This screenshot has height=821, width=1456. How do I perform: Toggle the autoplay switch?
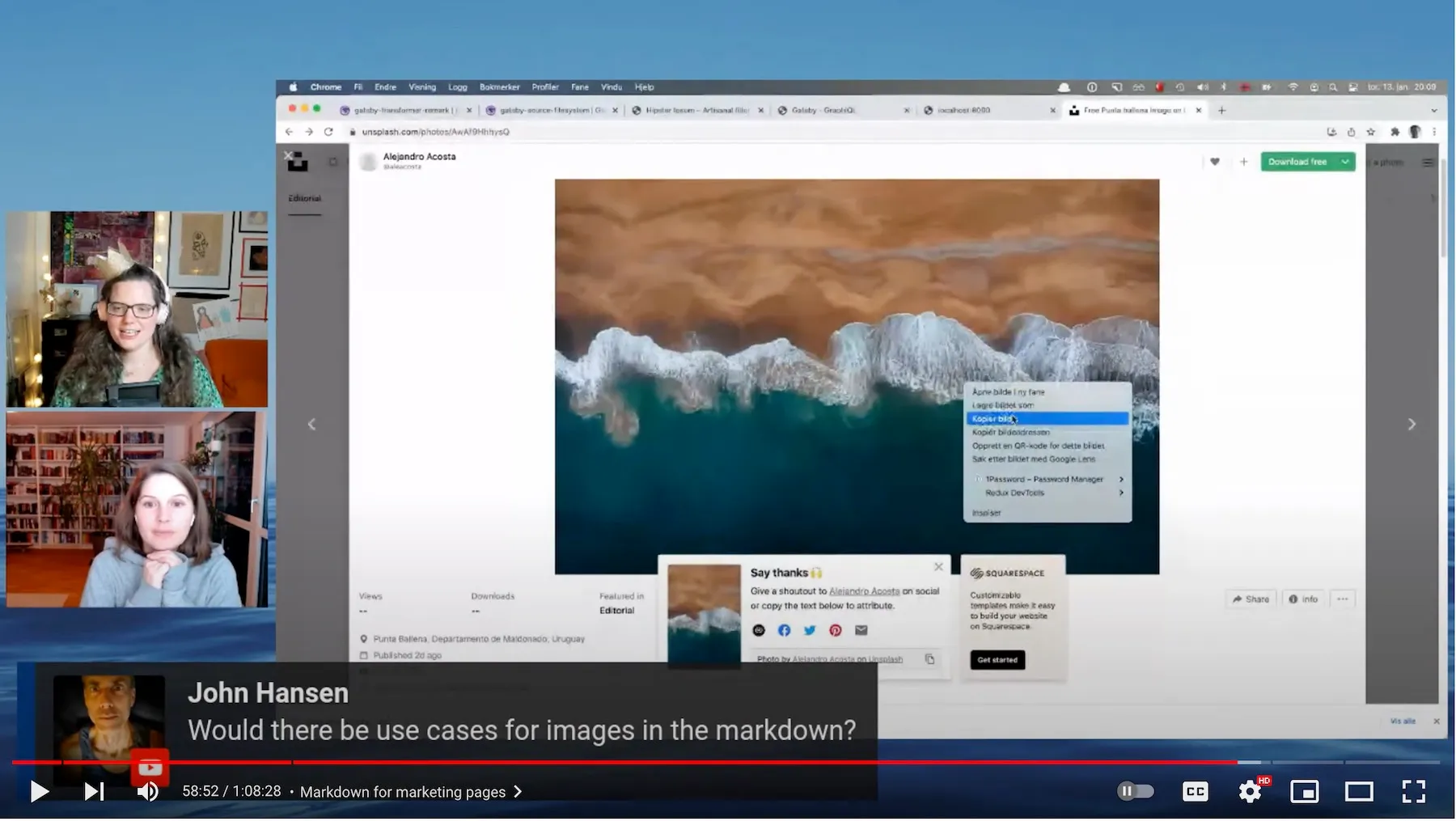pyautogui.click(x=1135, y=791)
